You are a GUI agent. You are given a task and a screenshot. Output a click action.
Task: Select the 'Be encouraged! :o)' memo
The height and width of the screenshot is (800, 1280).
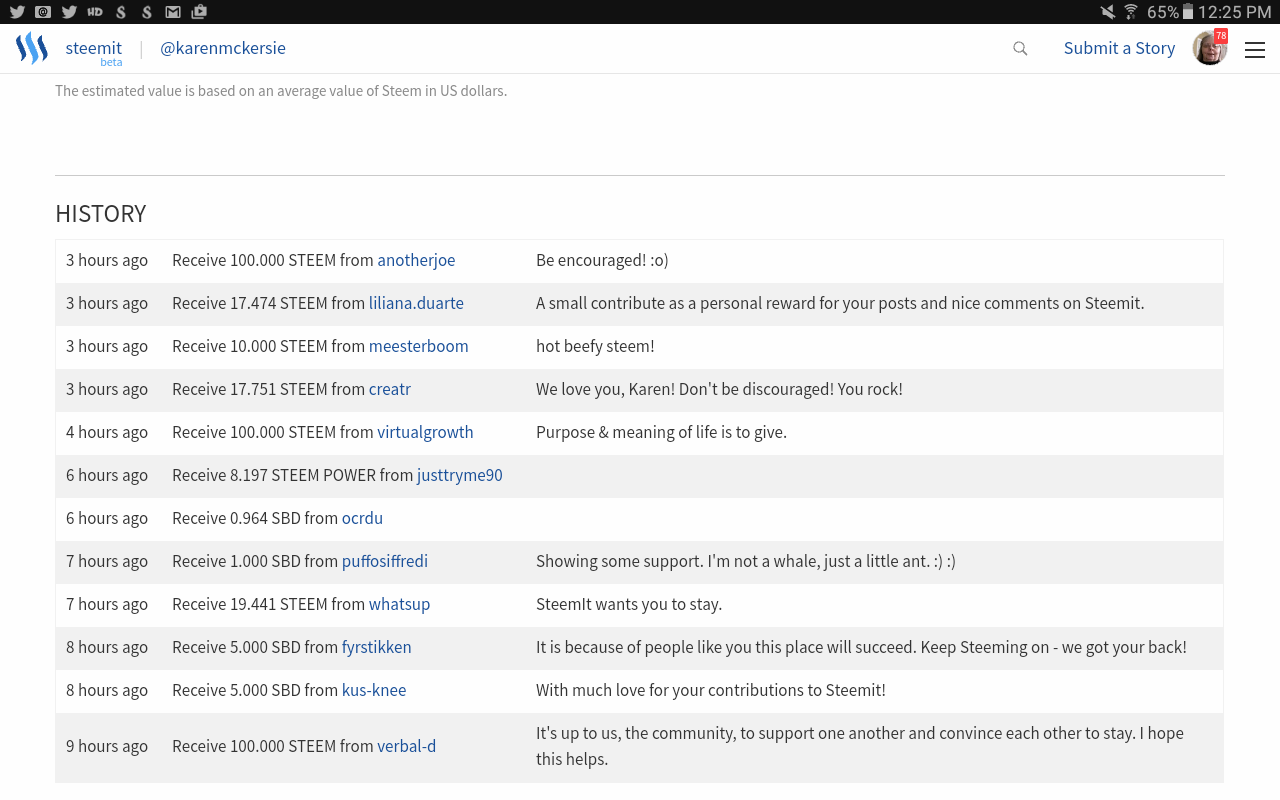pos(602,260)
